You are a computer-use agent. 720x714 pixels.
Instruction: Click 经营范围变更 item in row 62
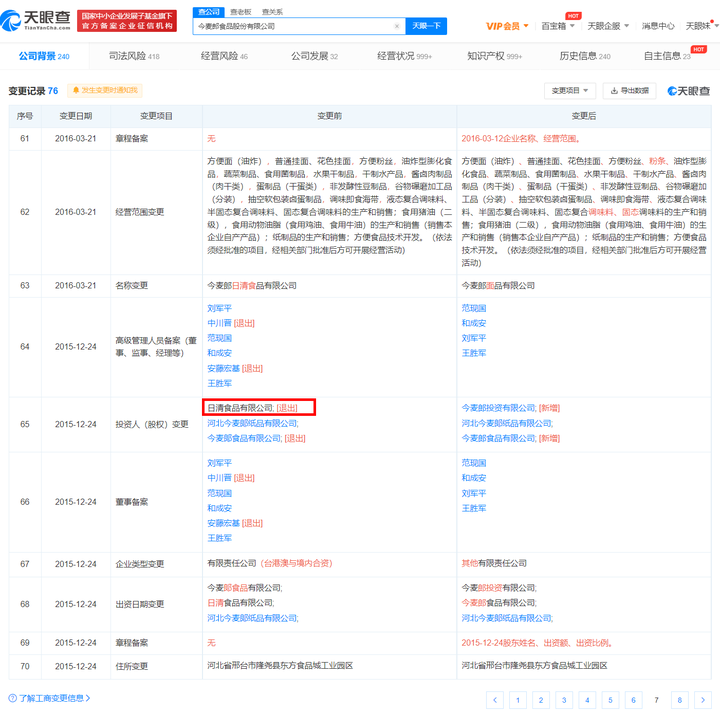click(x=140, y=212)
